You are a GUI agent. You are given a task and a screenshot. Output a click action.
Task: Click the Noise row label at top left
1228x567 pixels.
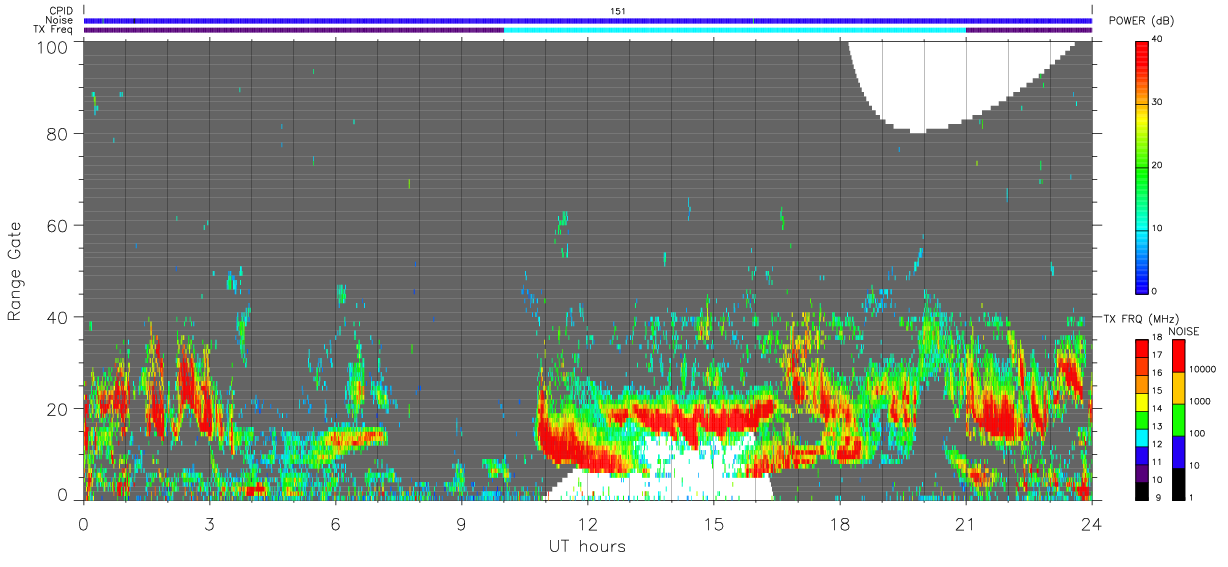pyautogui.click(x=59, y=20)
